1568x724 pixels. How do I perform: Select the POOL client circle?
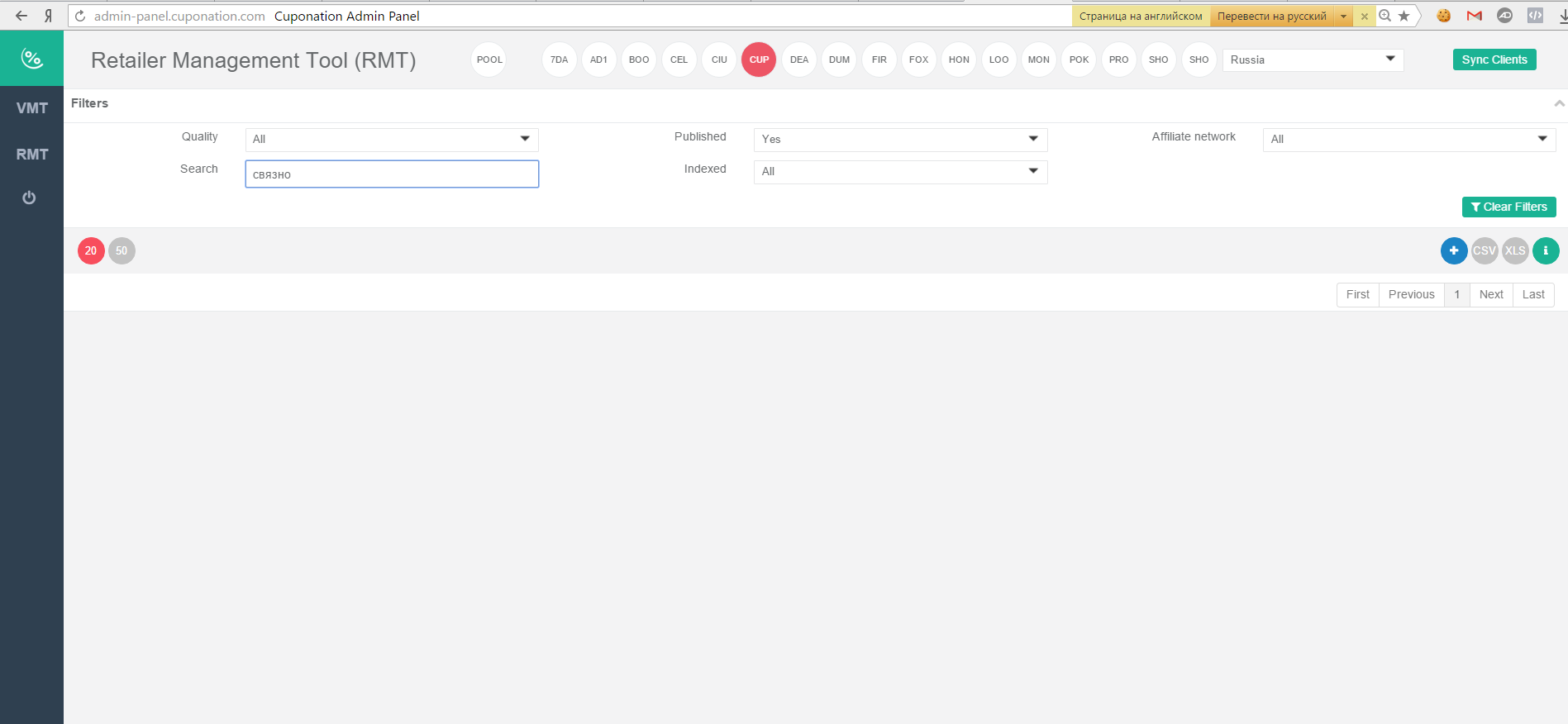pyautogui.click(x=489, y=60)
